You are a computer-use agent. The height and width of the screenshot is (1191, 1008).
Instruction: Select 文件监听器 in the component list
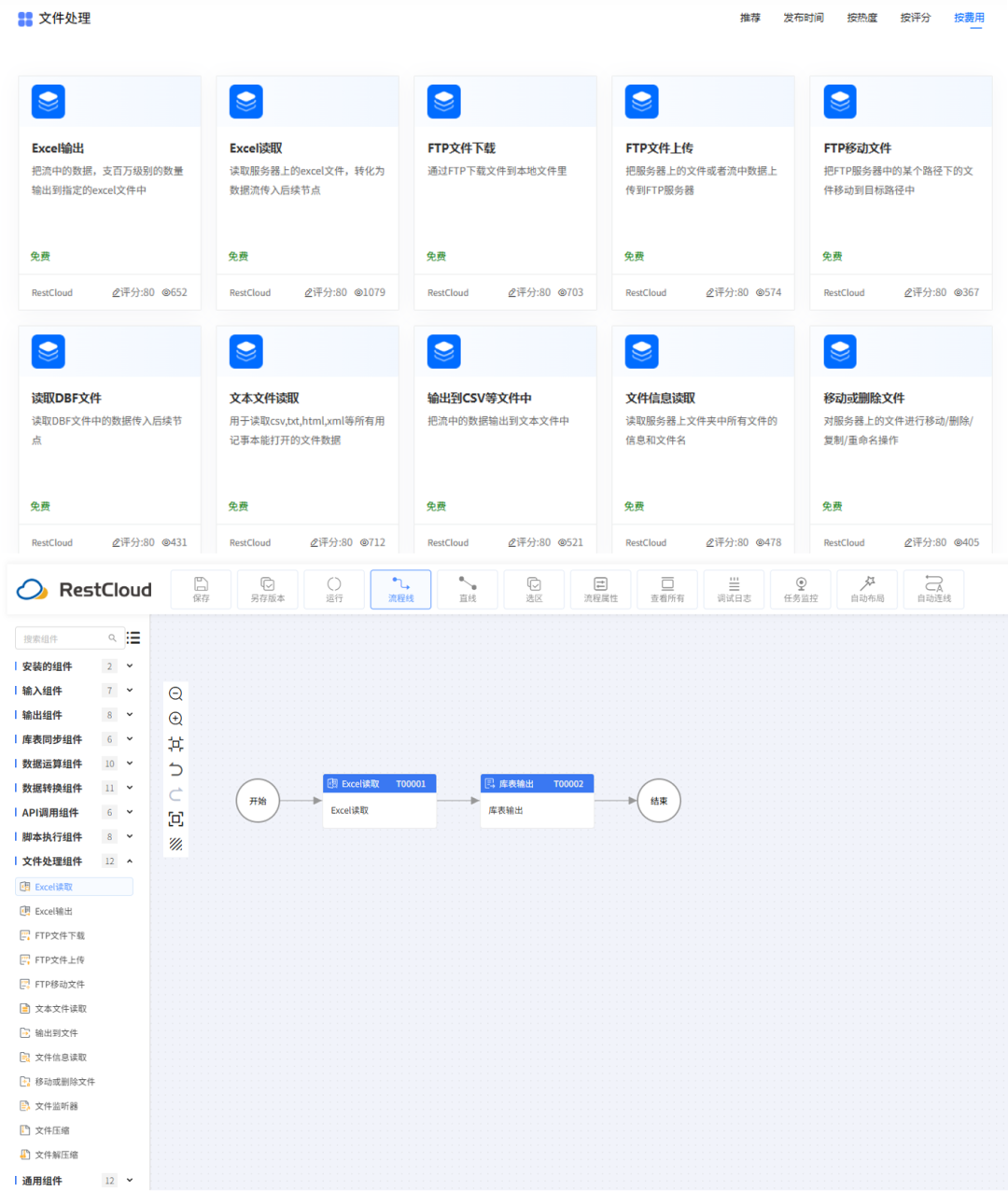[x=56, y=1106]
